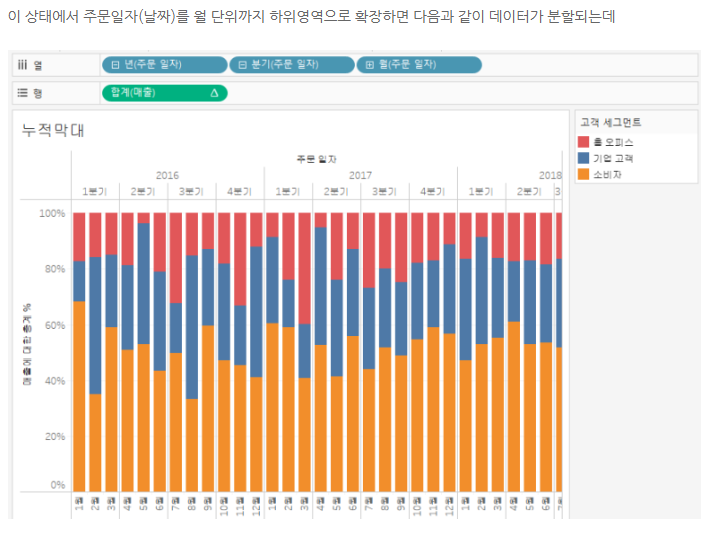The width and height of the screenshot is (705, 548).
Task: Click the 60% axis tick label
Action: coord(55,325)
